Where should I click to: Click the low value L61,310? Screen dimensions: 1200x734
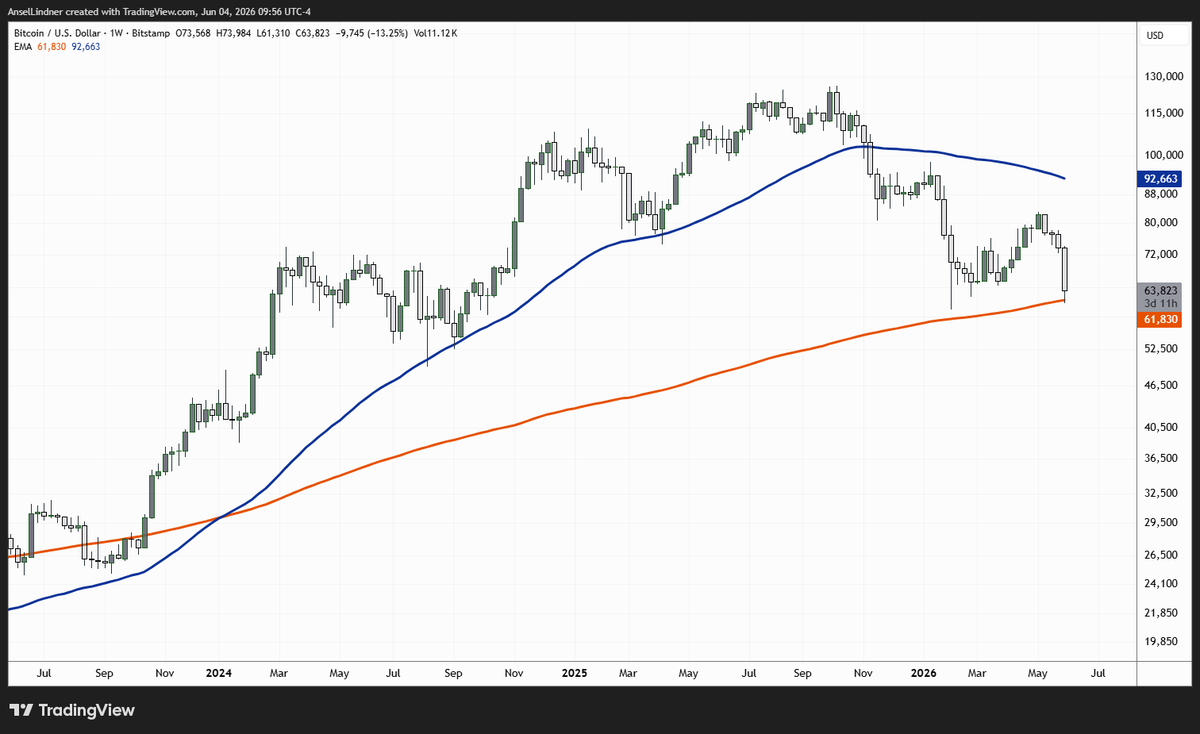click(275, 33)
